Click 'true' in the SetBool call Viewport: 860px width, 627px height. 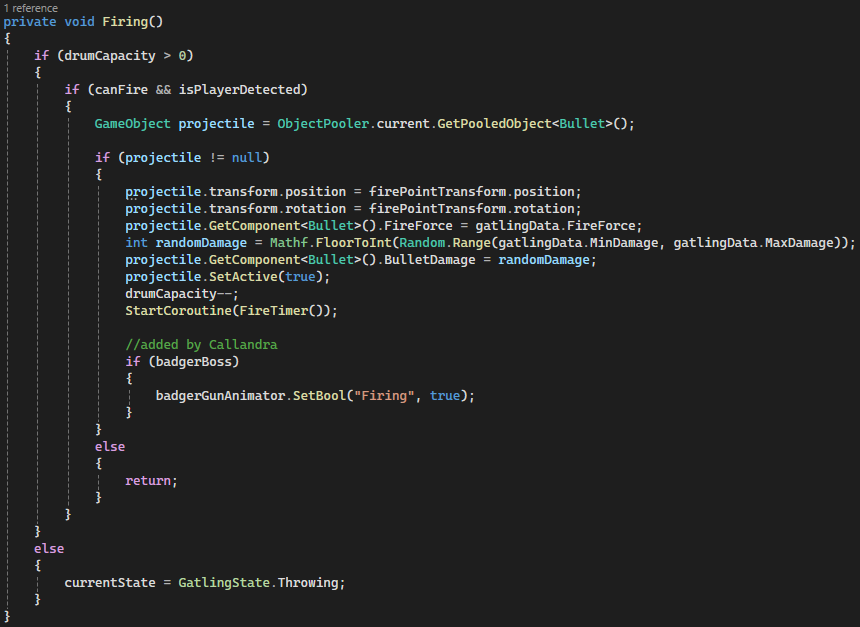[x=445, y=396]
